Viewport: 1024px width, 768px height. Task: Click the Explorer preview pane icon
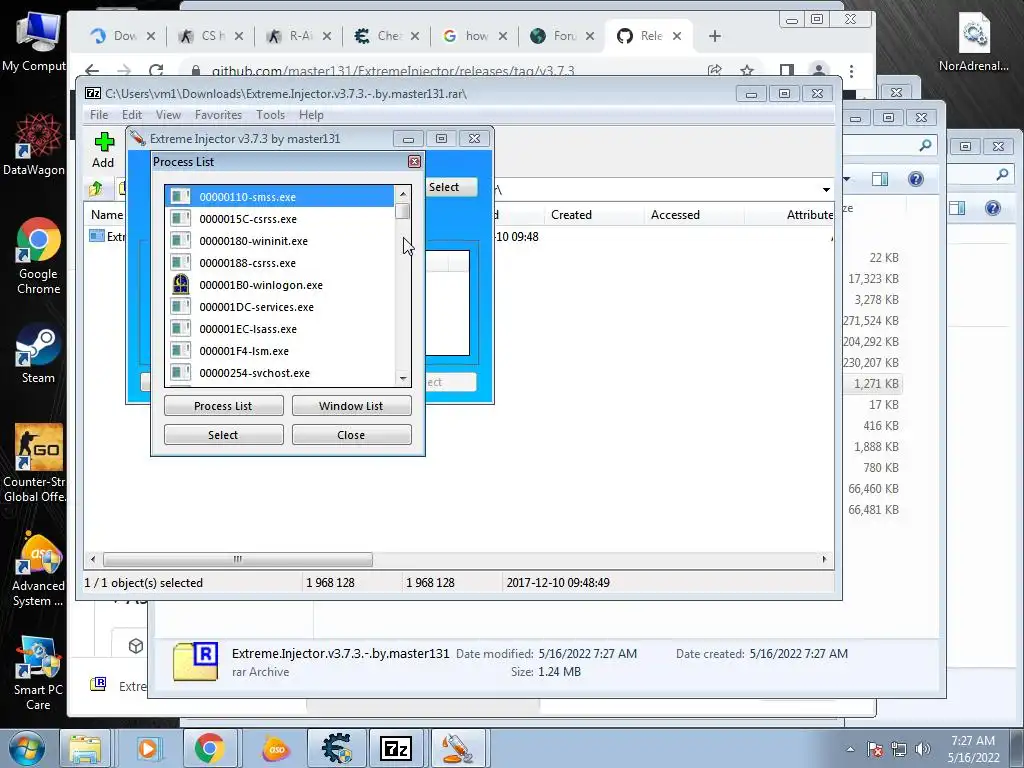880,179
